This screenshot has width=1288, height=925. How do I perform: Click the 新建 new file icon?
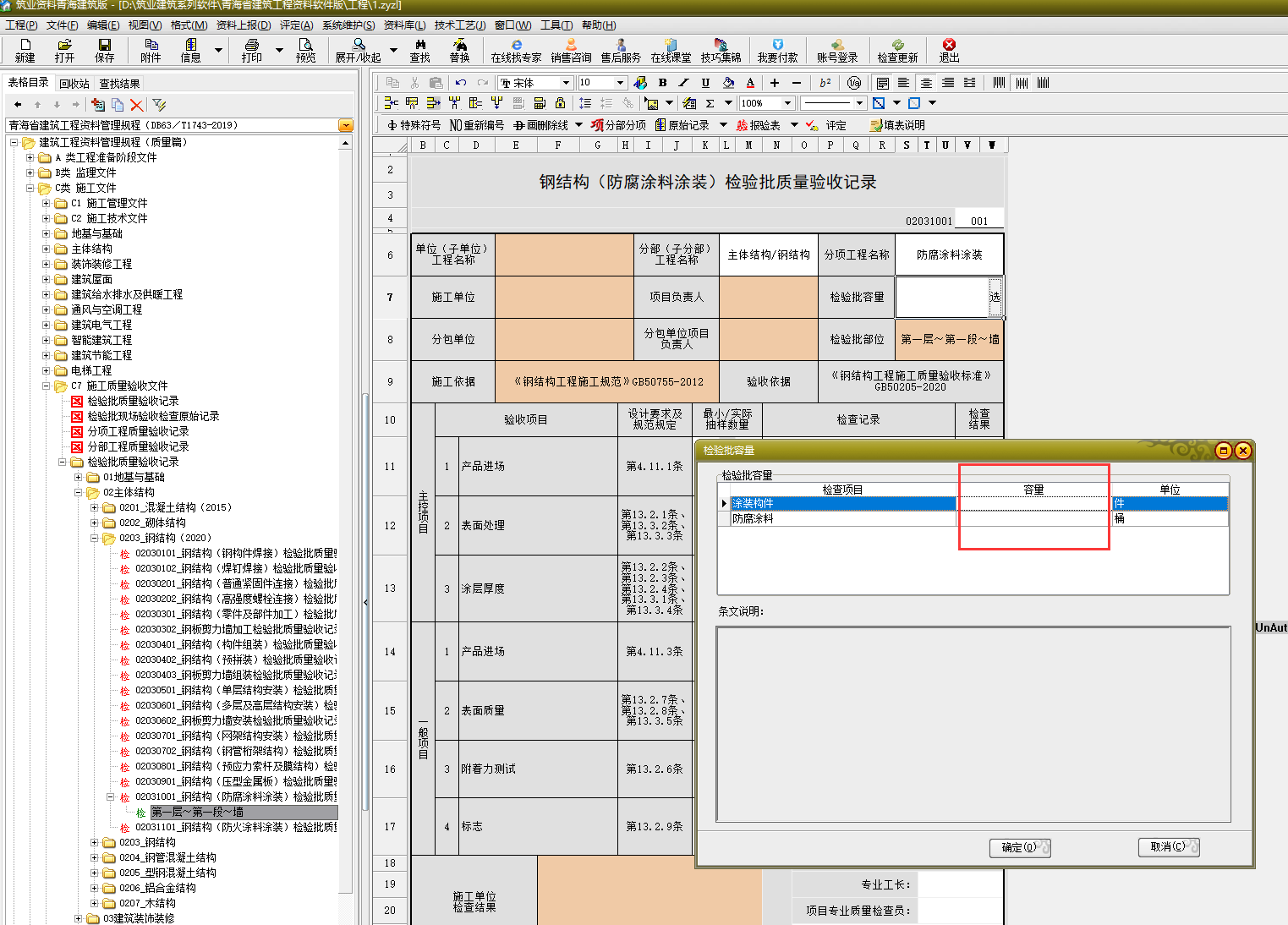pyautogui.click(x=25, y=51)
